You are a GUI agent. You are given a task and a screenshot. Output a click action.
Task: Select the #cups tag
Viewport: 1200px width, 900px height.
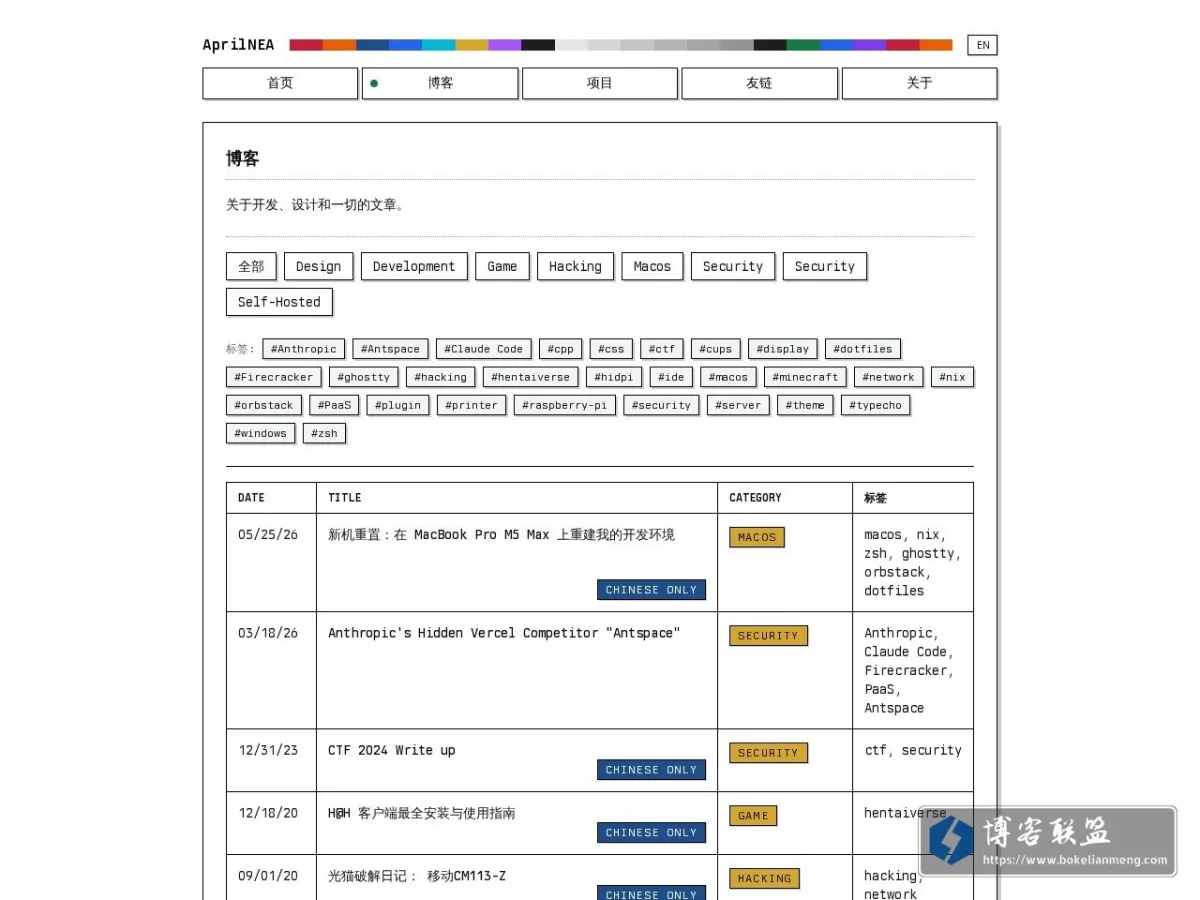point(715,349)
